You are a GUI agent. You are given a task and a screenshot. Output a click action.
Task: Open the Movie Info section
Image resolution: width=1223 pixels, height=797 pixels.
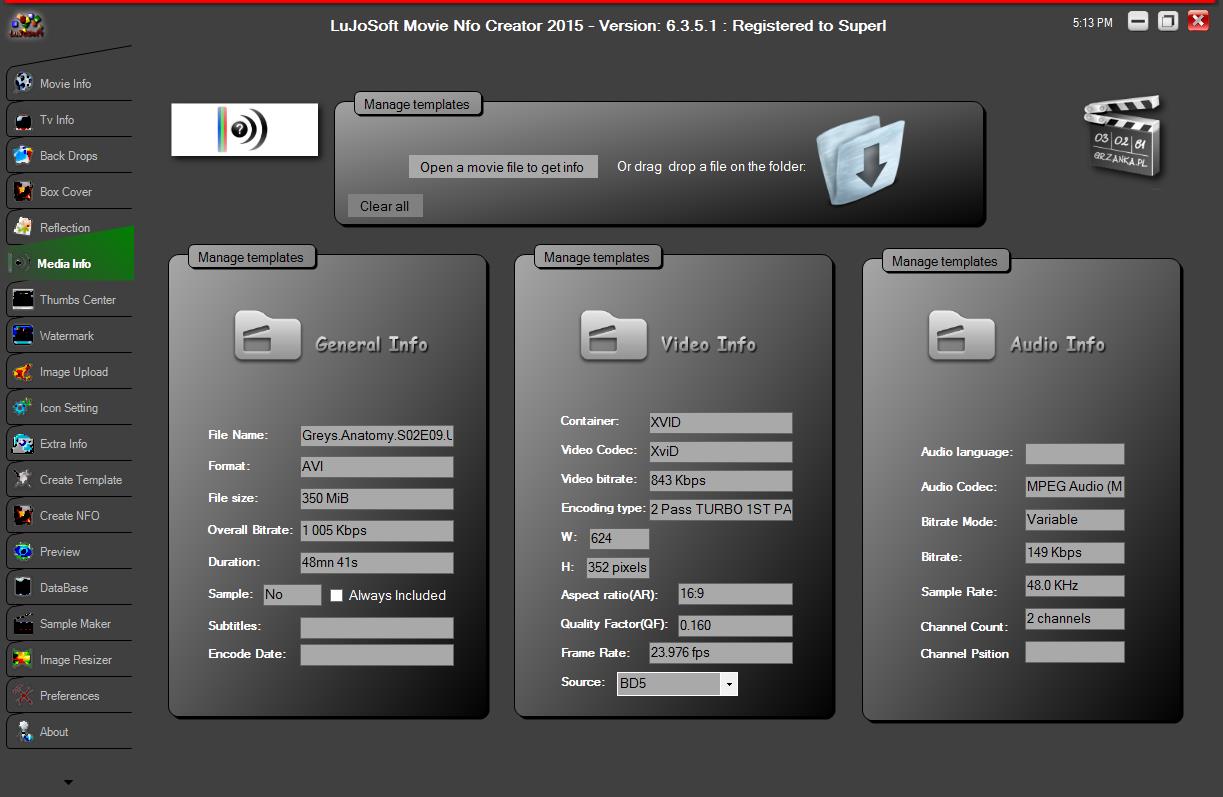[x=69, y=83]
